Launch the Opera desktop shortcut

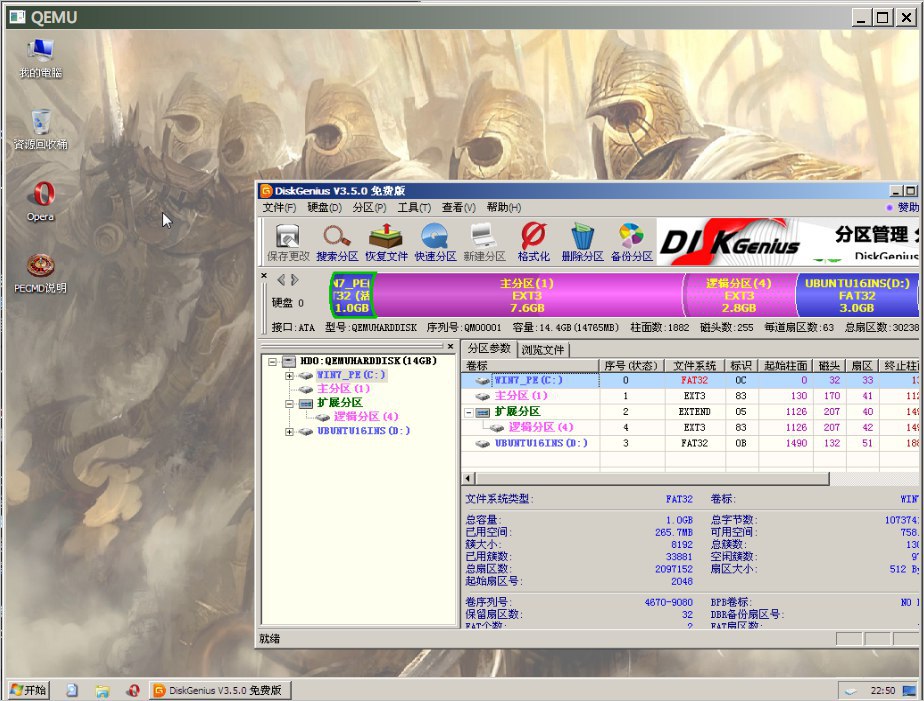[40, 201]
